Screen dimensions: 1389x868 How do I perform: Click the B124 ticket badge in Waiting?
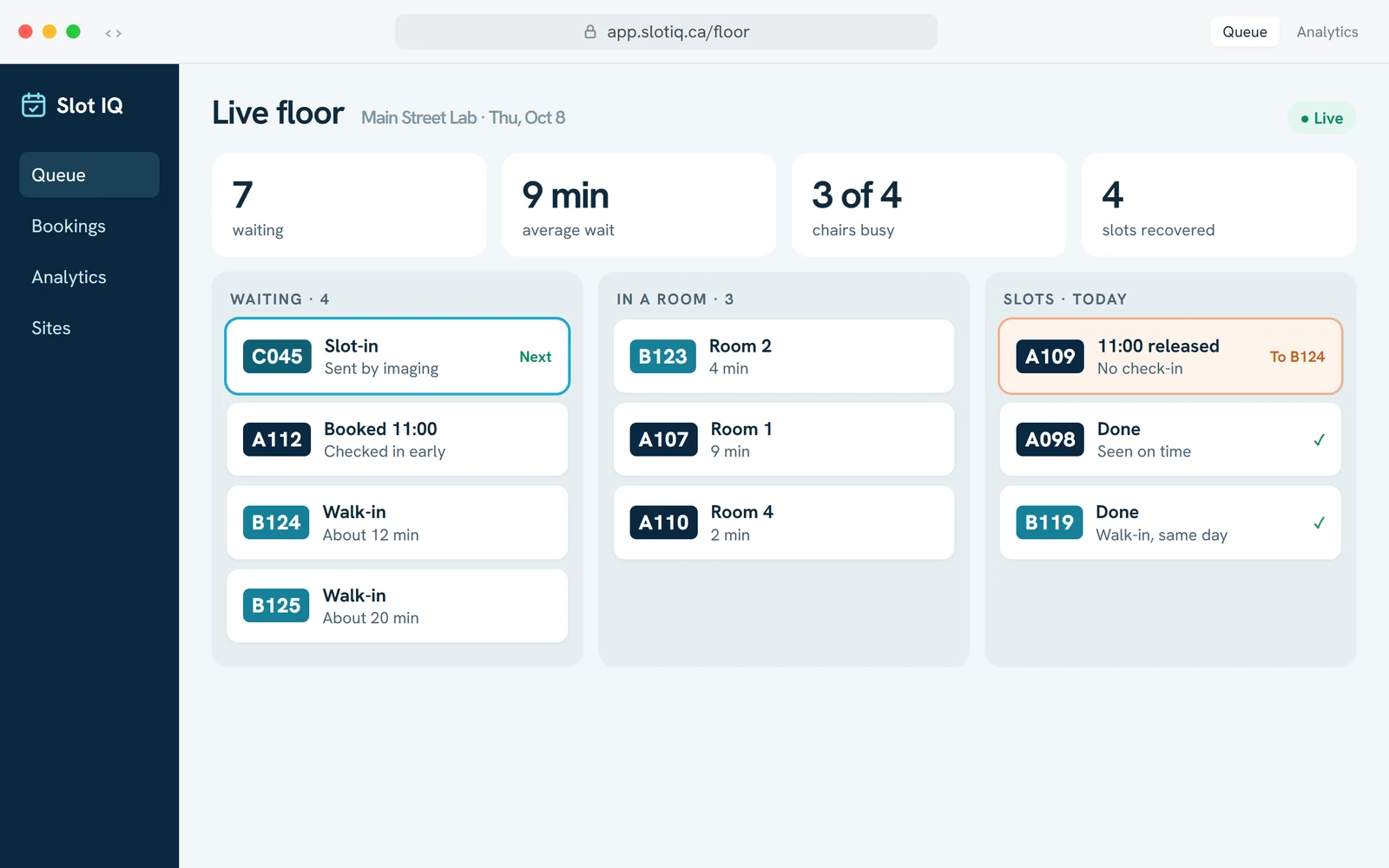[x=276, y=523]
